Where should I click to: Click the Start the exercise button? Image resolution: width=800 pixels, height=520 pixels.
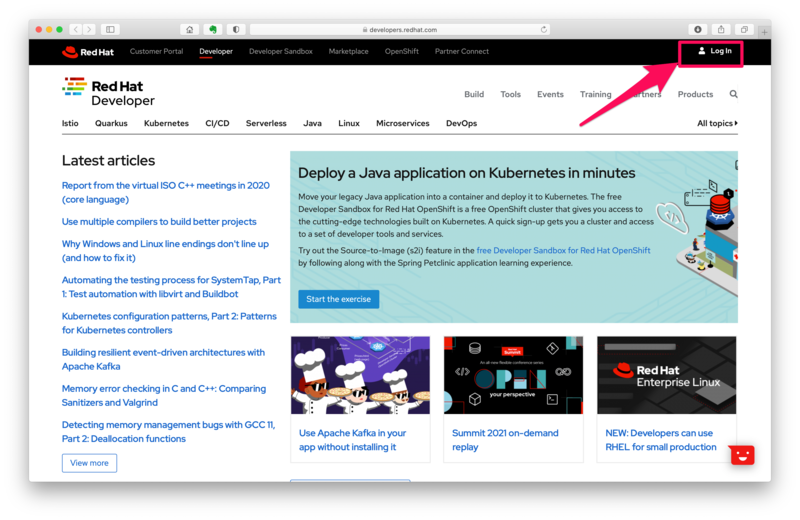[x=338, y=299]
